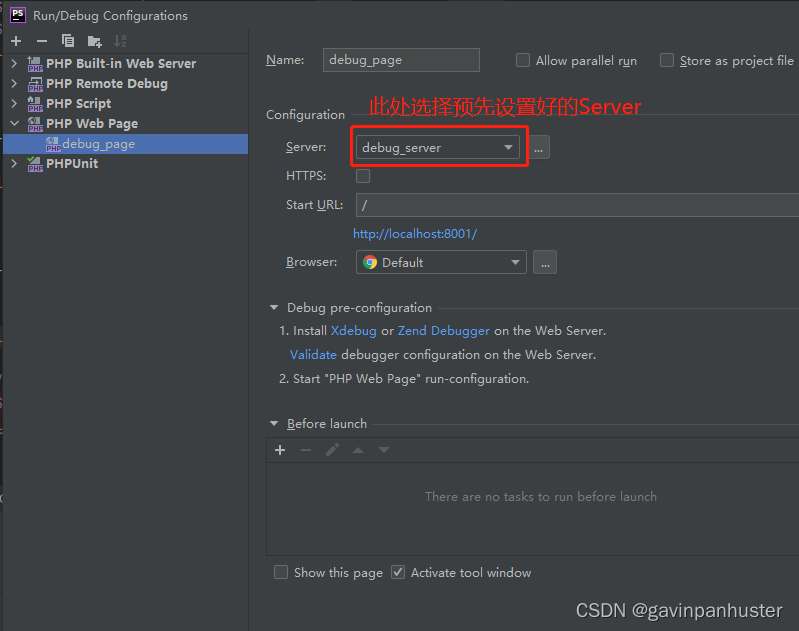Viewport: 799px width, 631px height.
Task: Edit Before launch task pencil icon
Action: [x=332, y=450]
